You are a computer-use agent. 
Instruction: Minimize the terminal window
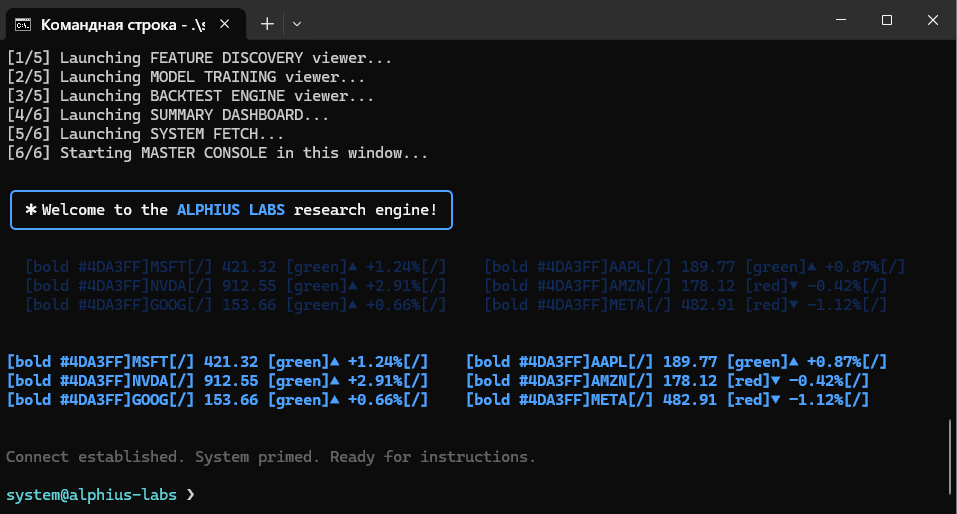point(841,20)
